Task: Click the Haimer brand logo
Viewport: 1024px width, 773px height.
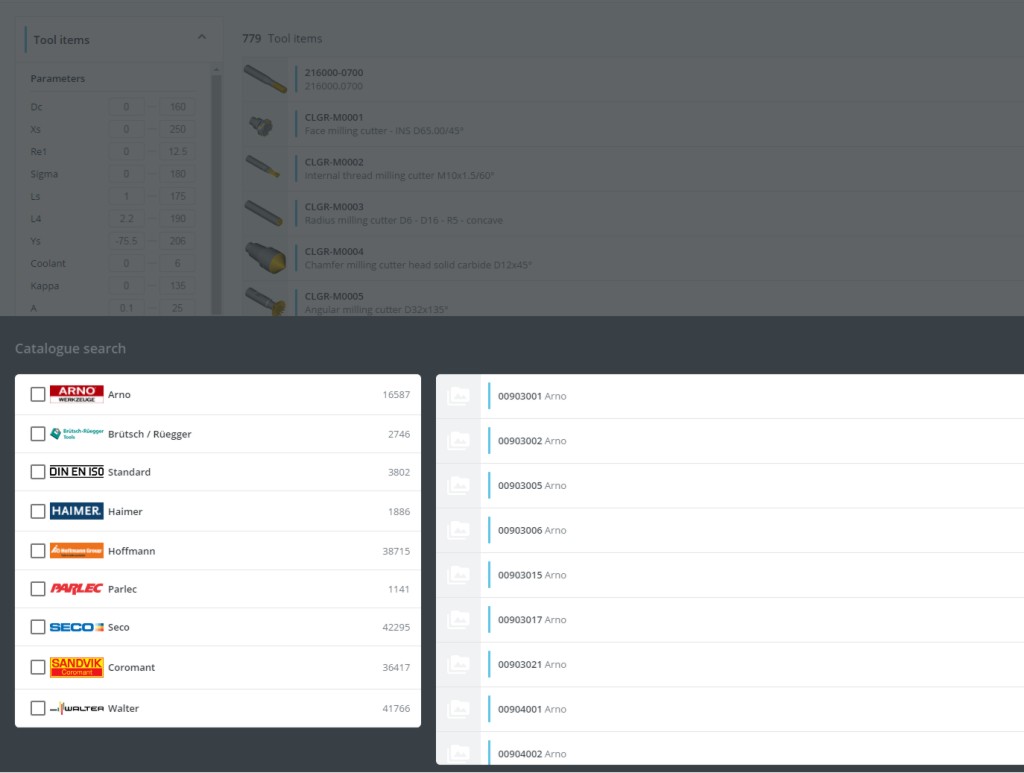Action: 76,511
